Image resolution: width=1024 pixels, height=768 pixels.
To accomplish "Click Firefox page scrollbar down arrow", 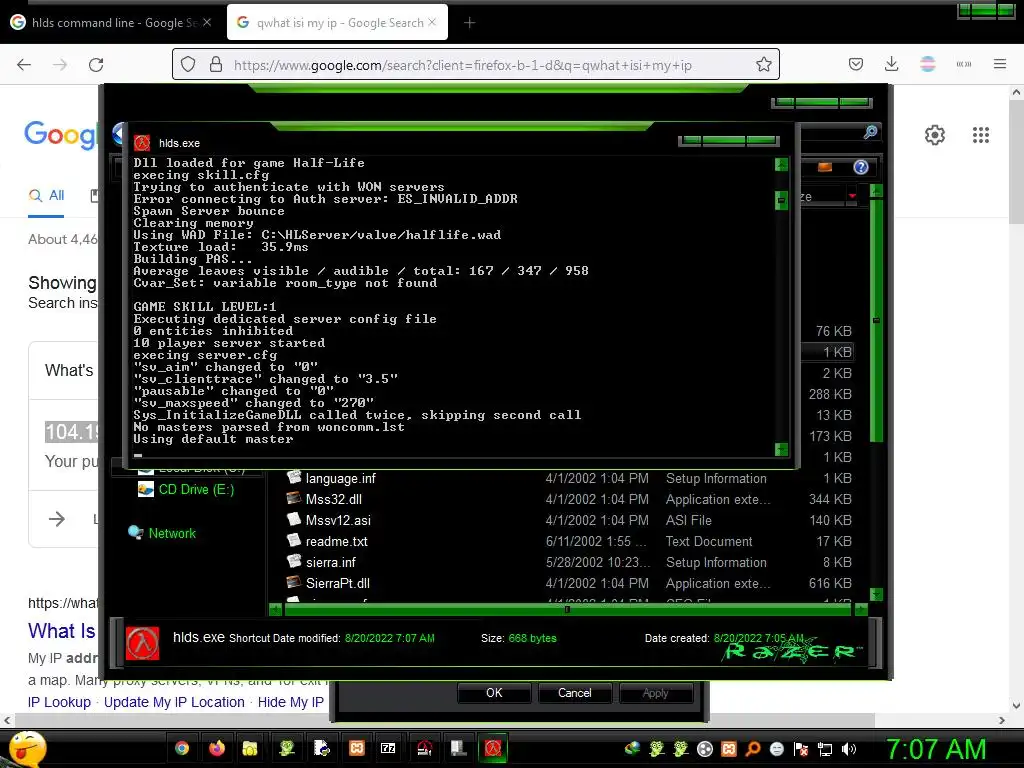I will coord(1016,705).
